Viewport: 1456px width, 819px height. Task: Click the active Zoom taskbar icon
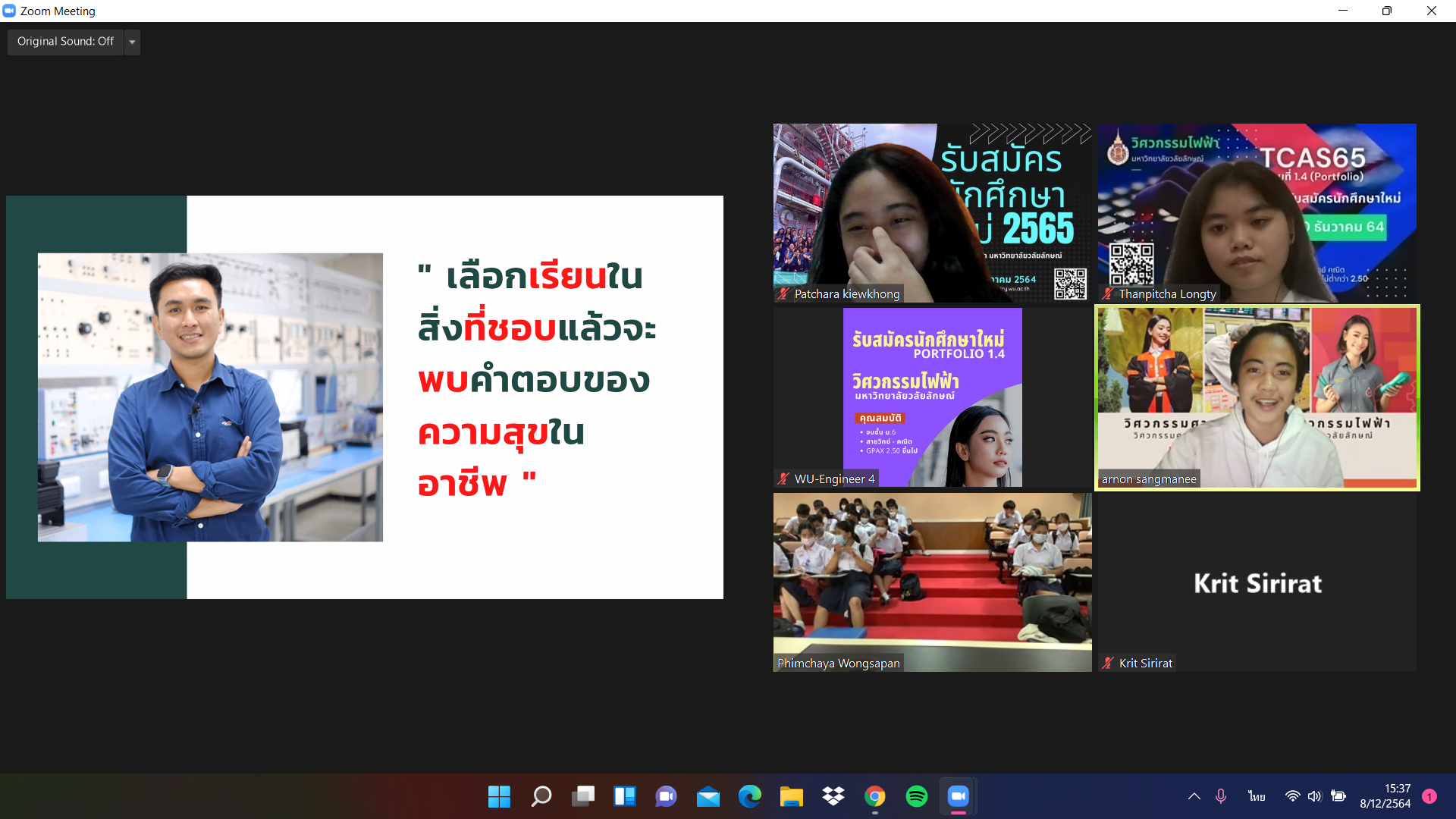pyautogui.click(x=958, y=796)
